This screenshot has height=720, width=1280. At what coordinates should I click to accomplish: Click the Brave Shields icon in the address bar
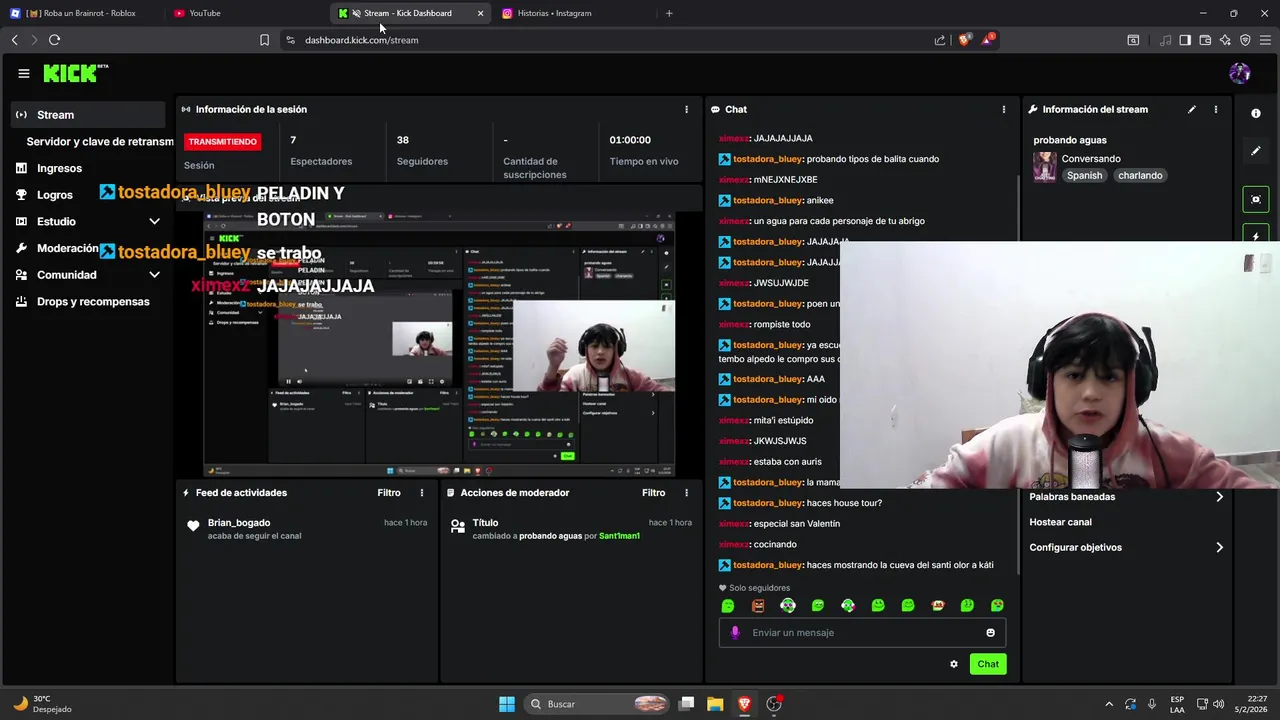coord(964,40)
